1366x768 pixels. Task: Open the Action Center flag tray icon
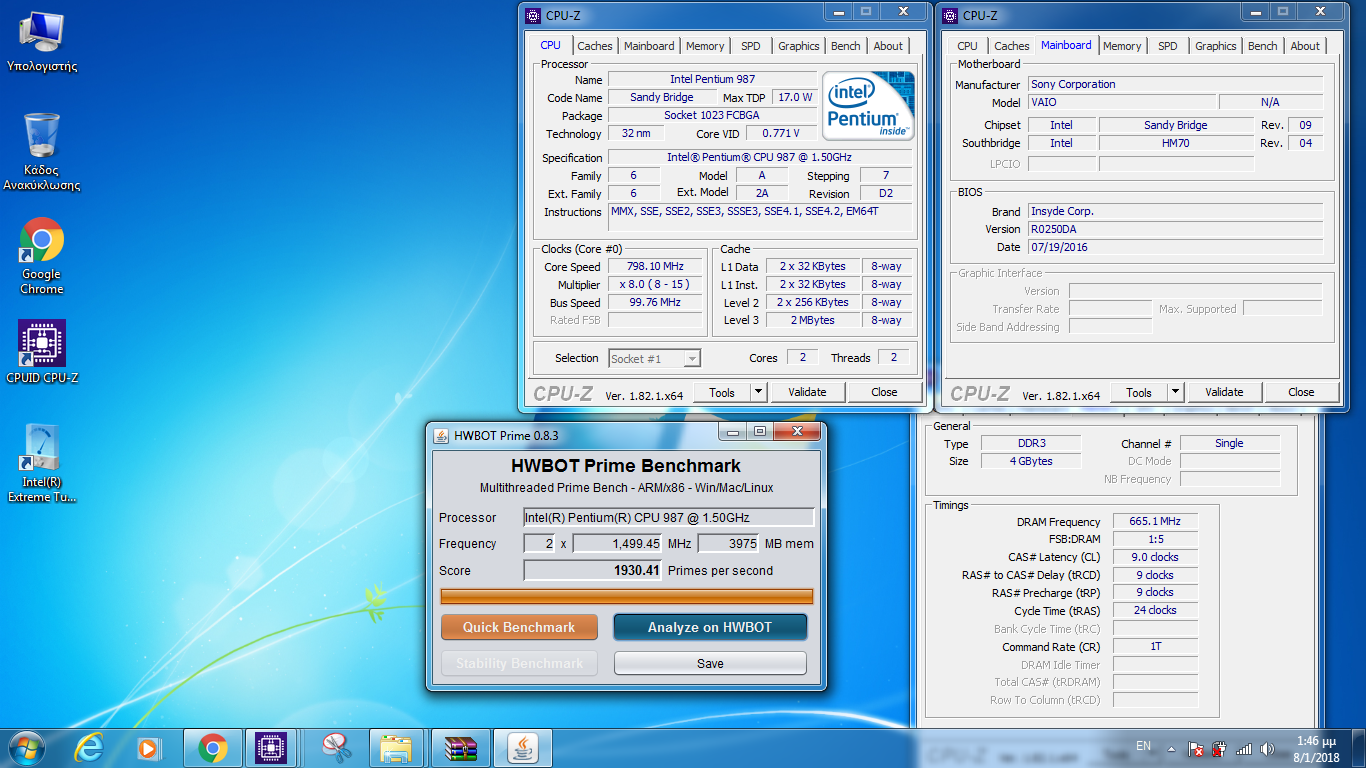click(x=1196, y=748)
